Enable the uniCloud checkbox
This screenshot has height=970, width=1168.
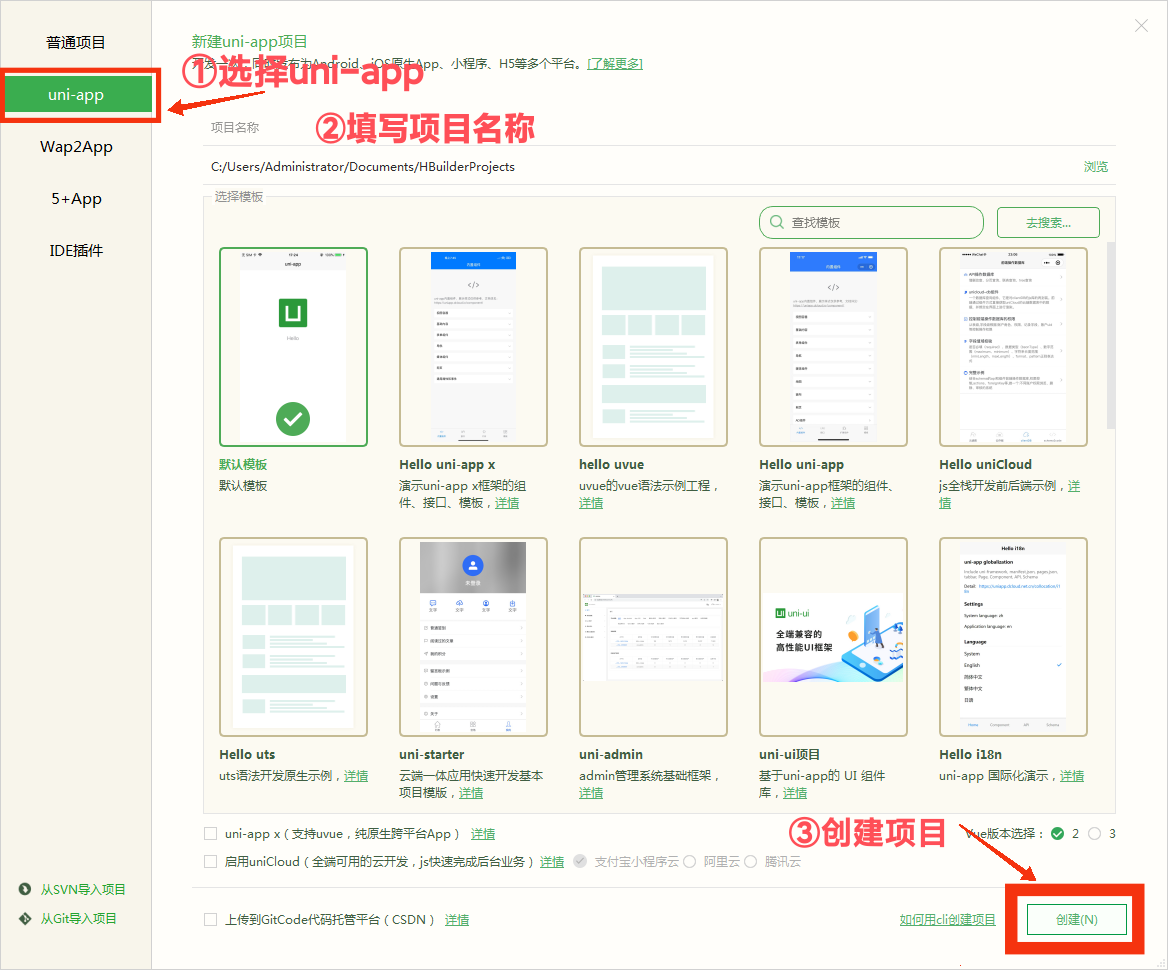tap(210, 861)
